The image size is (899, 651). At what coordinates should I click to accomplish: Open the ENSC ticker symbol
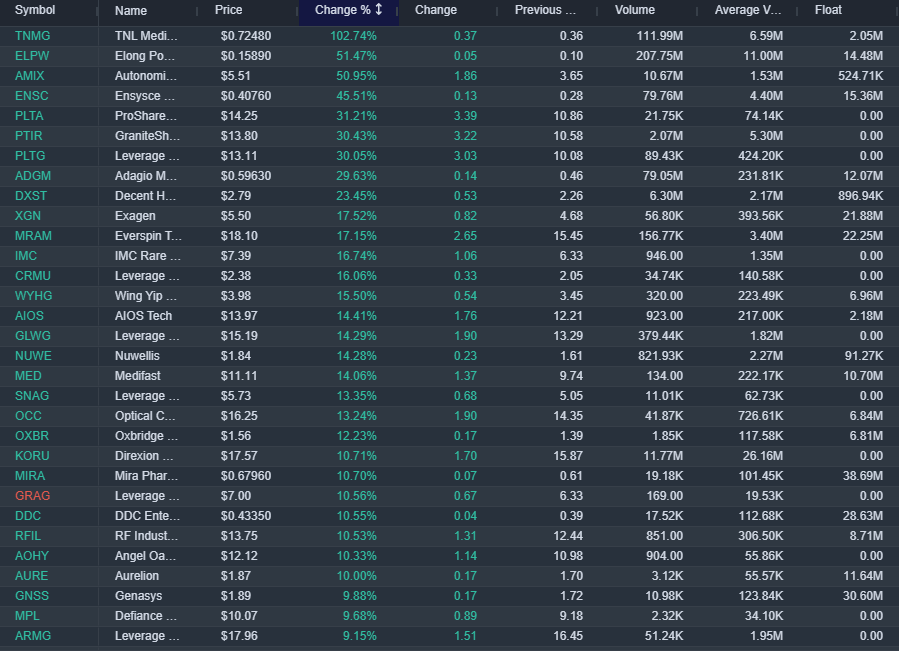(32, 96)
